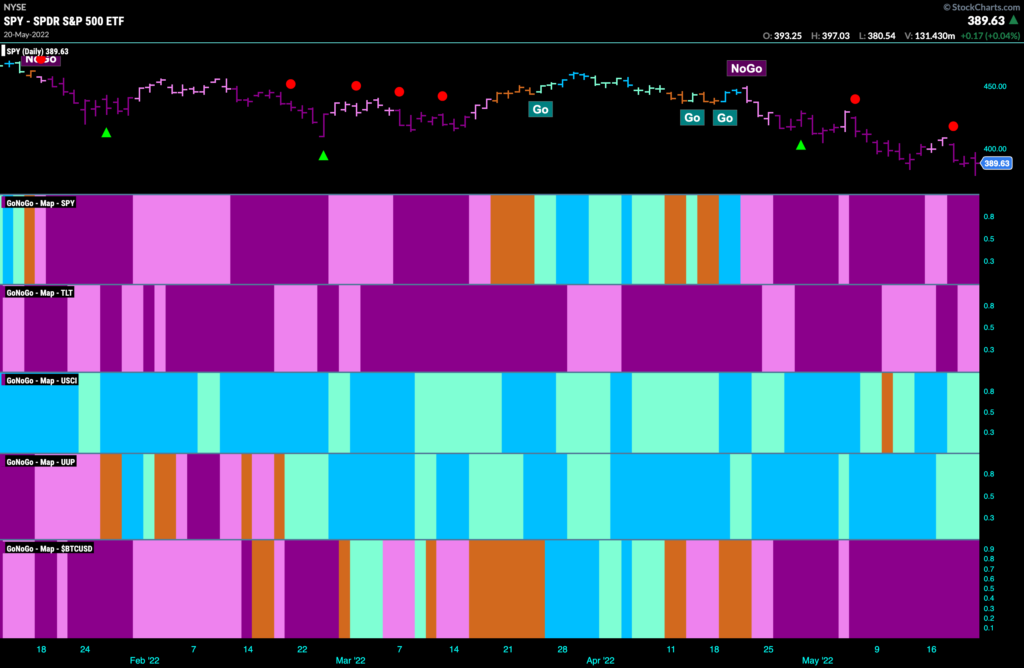Image resolution: width=1024 pixels, height=668 pixels.
Task: Click the green up arrow beside 389.63 header price
Action: [x=1014, y=20]
